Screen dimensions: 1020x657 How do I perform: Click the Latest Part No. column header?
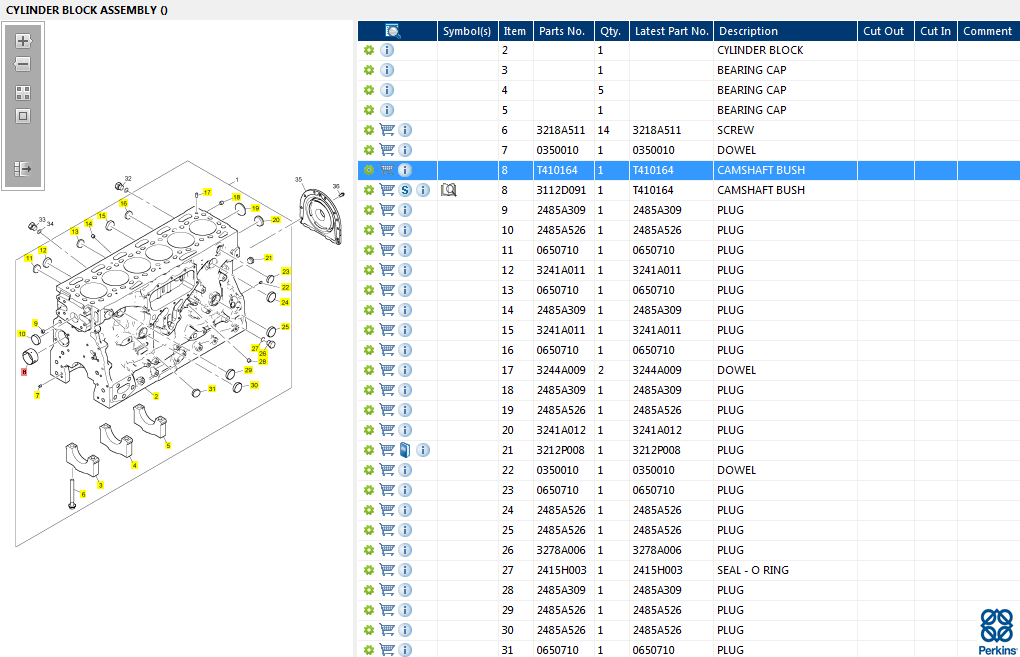[x=671, y=31]
